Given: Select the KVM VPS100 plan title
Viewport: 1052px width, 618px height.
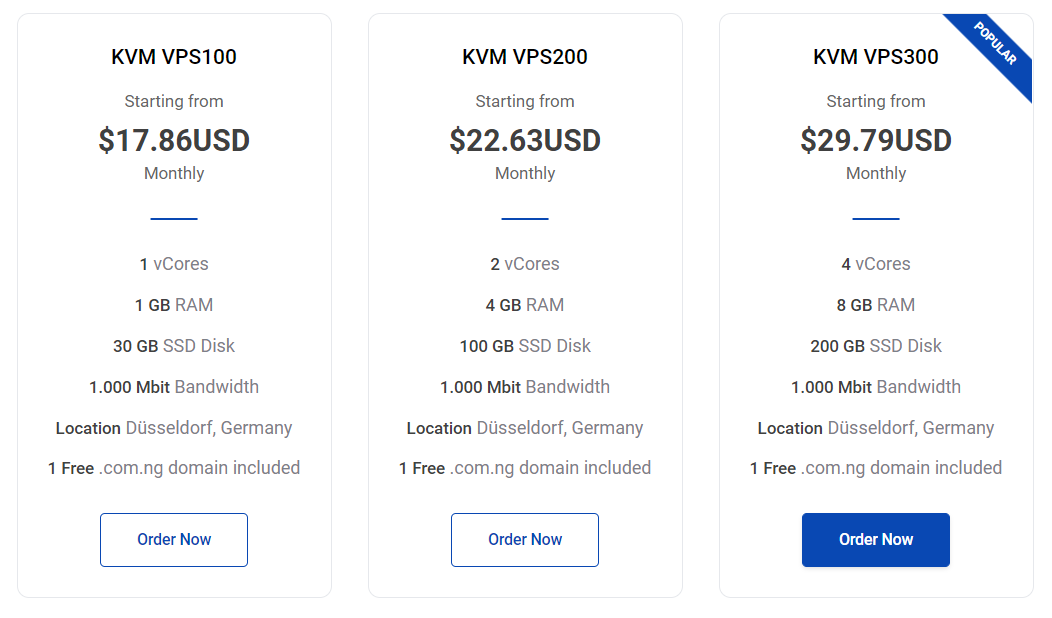Looking at the screenshot, I should click(174, 57).
